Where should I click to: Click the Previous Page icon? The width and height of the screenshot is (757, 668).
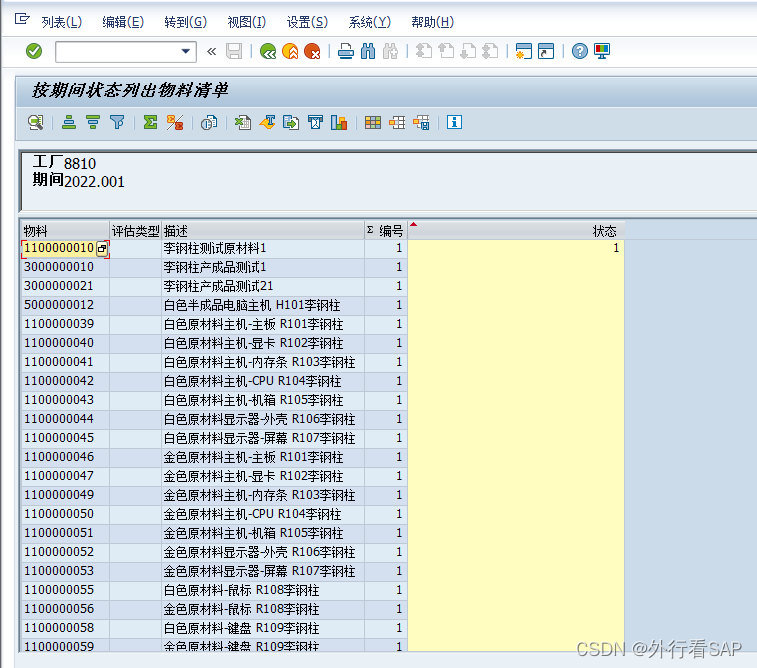point(446,51)
